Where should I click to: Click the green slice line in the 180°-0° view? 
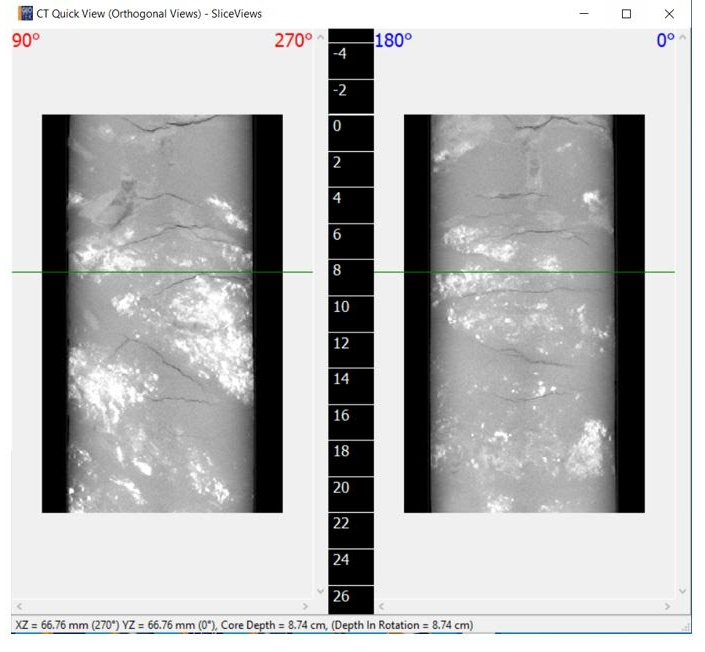tap(524, 272)
